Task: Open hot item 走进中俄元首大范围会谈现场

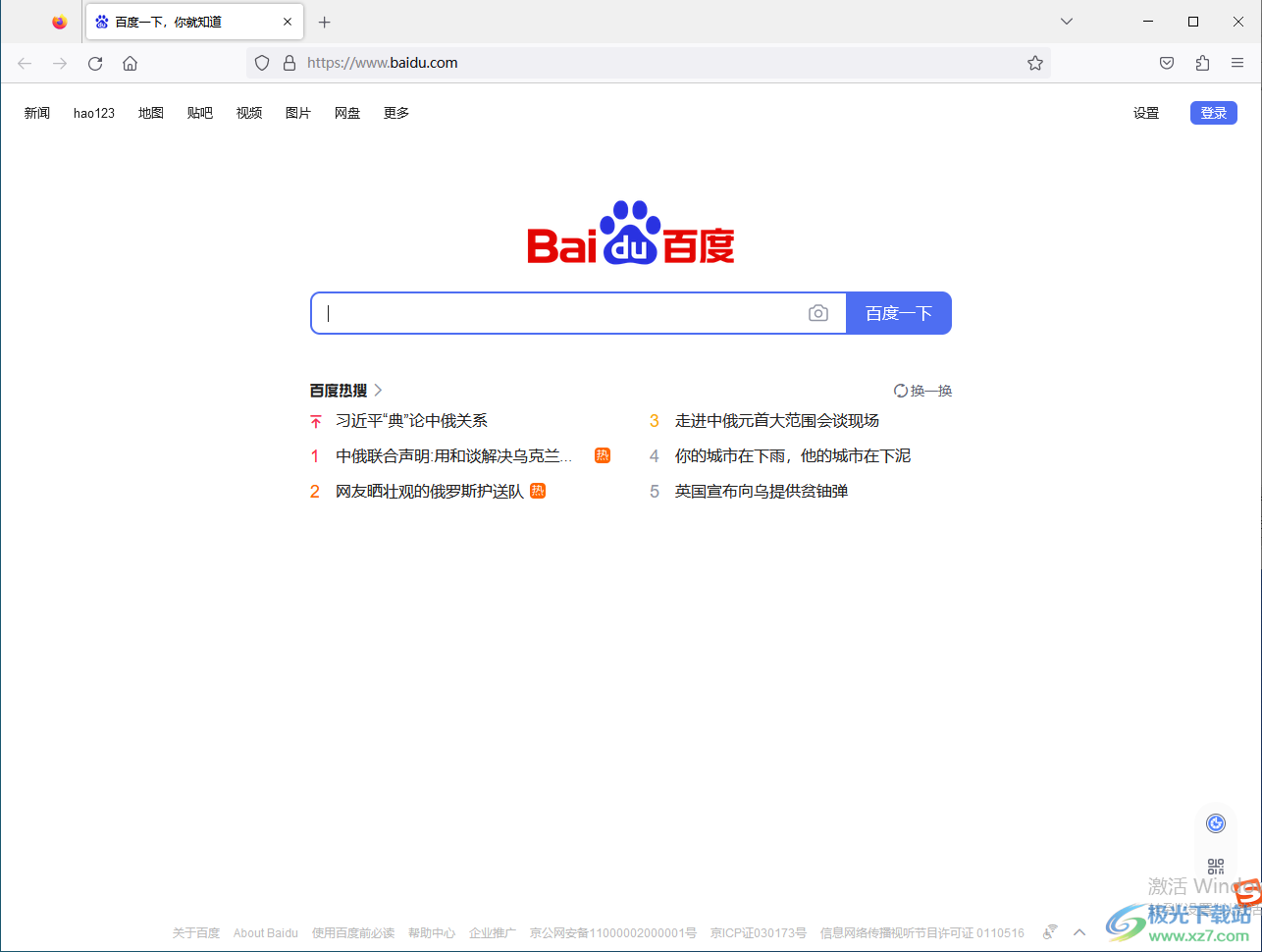Action: [777, 421]
